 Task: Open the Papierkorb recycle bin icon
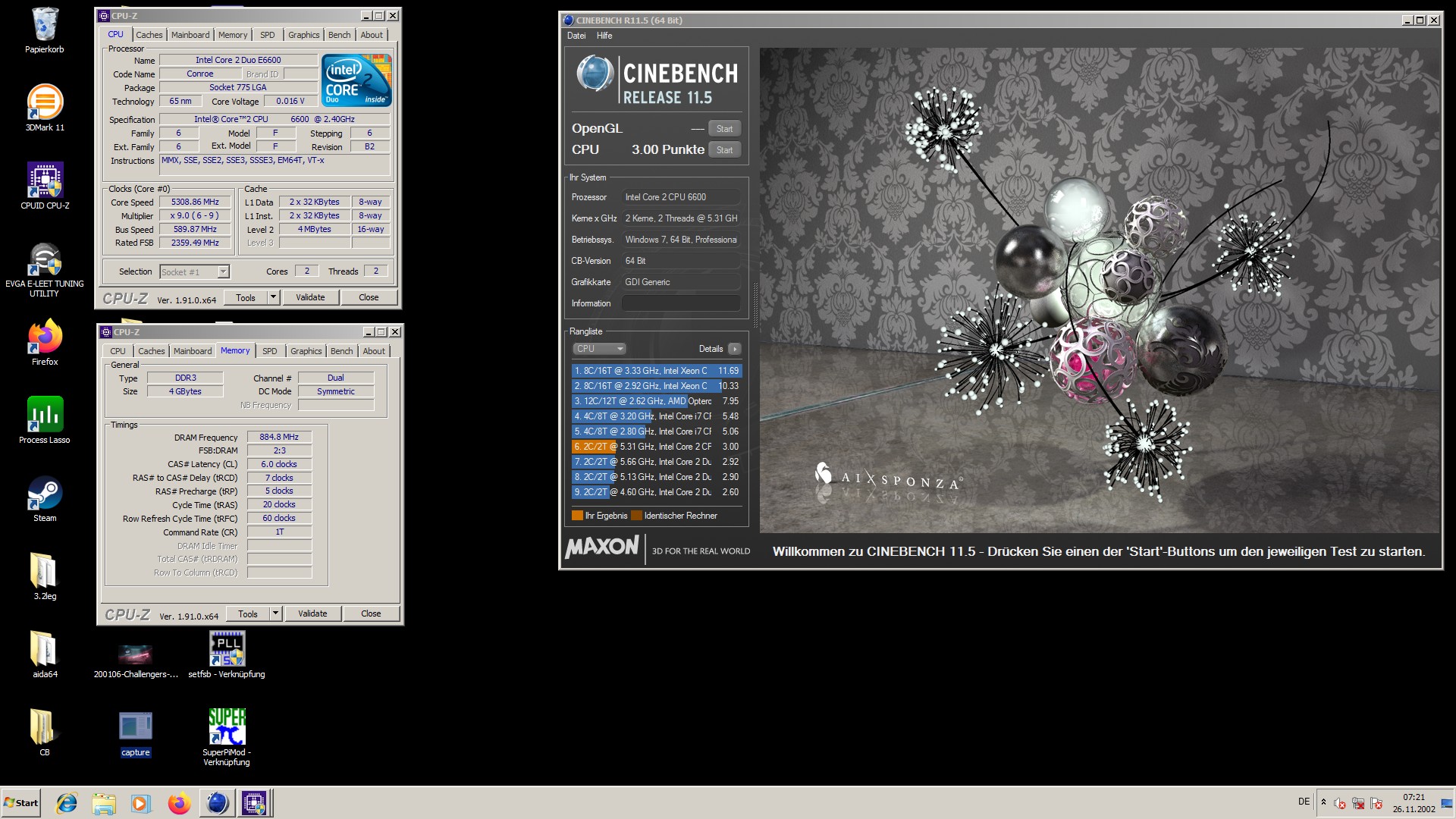[45, 30]
